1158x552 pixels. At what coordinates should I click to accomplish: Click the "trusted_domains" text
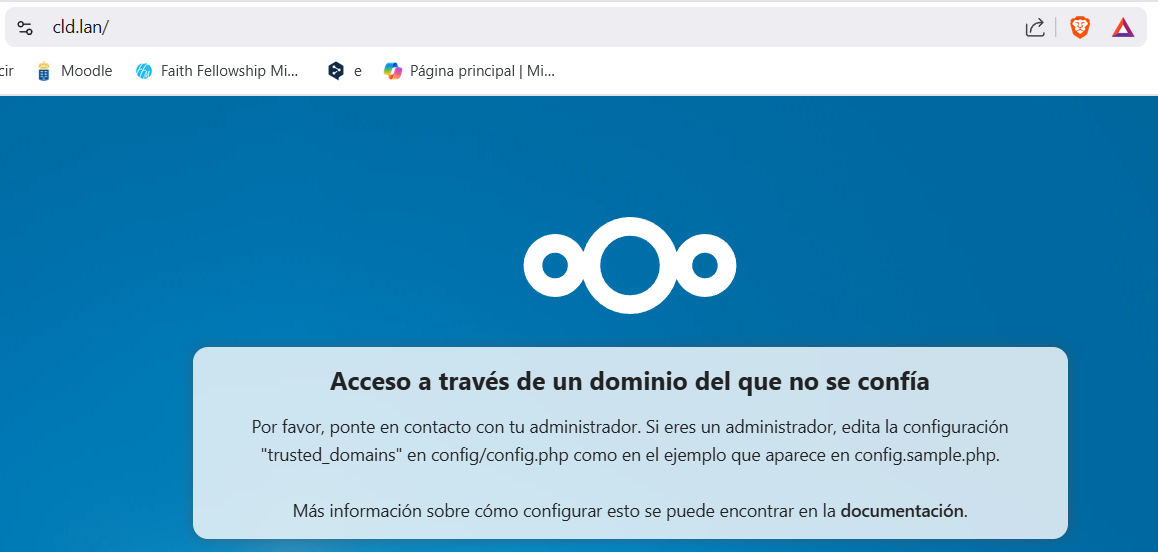pyautogui.click(x=331, y=456)
